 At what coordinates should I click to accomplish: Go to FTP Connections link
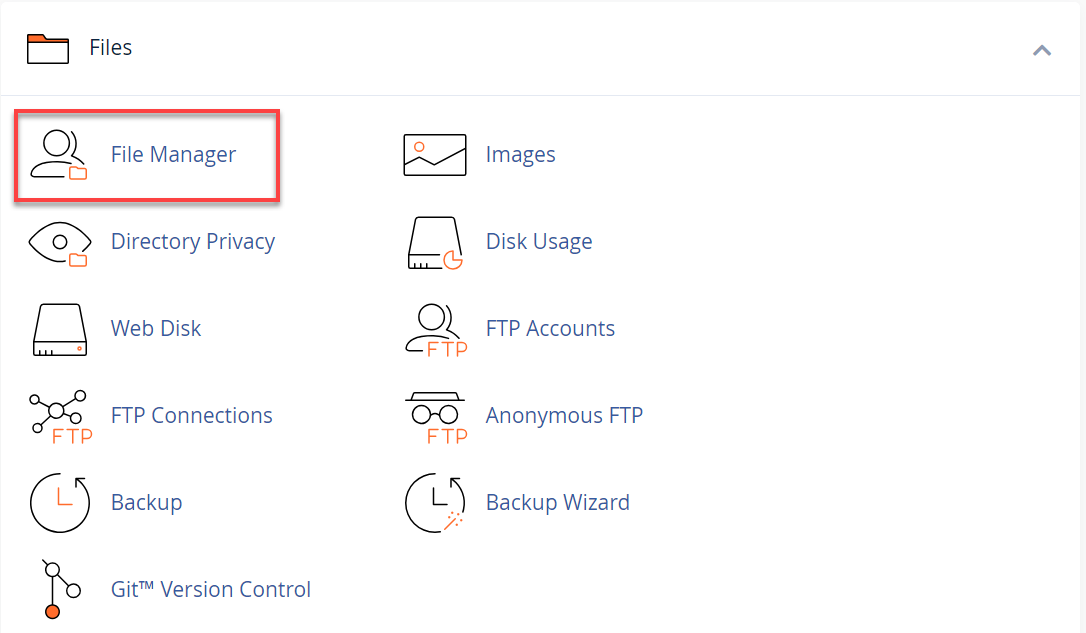pos(191,416)
